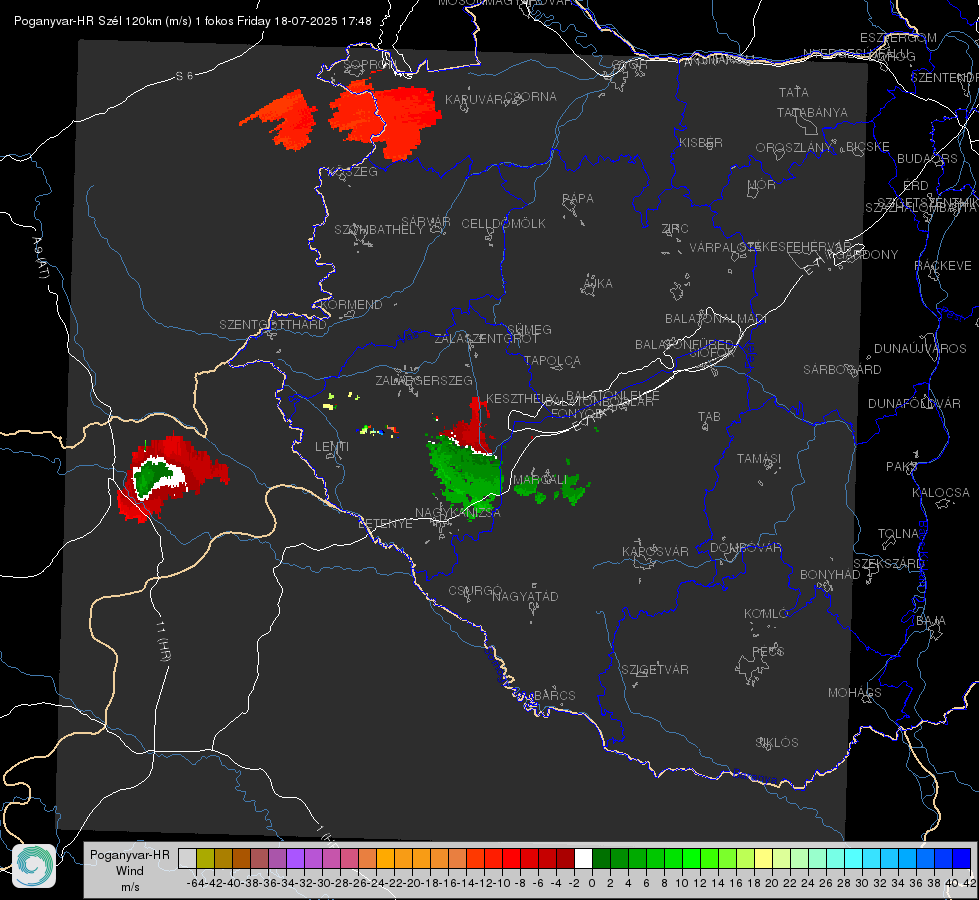
Task: Click the AJKA city label
Action: [x=598, y=284]
